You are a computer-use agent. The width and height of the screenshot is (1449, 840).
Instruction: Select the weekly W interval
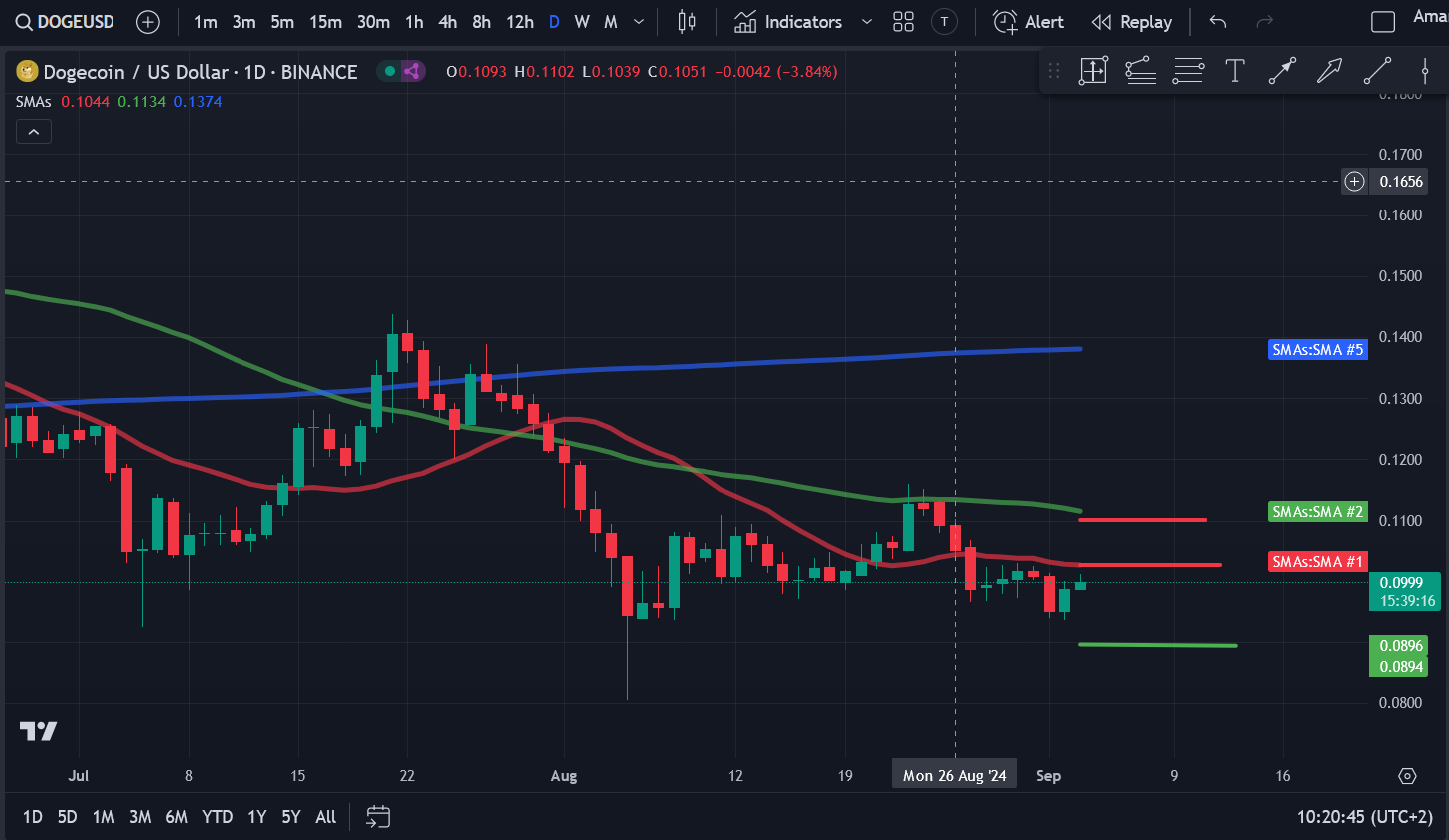point(582,22)
